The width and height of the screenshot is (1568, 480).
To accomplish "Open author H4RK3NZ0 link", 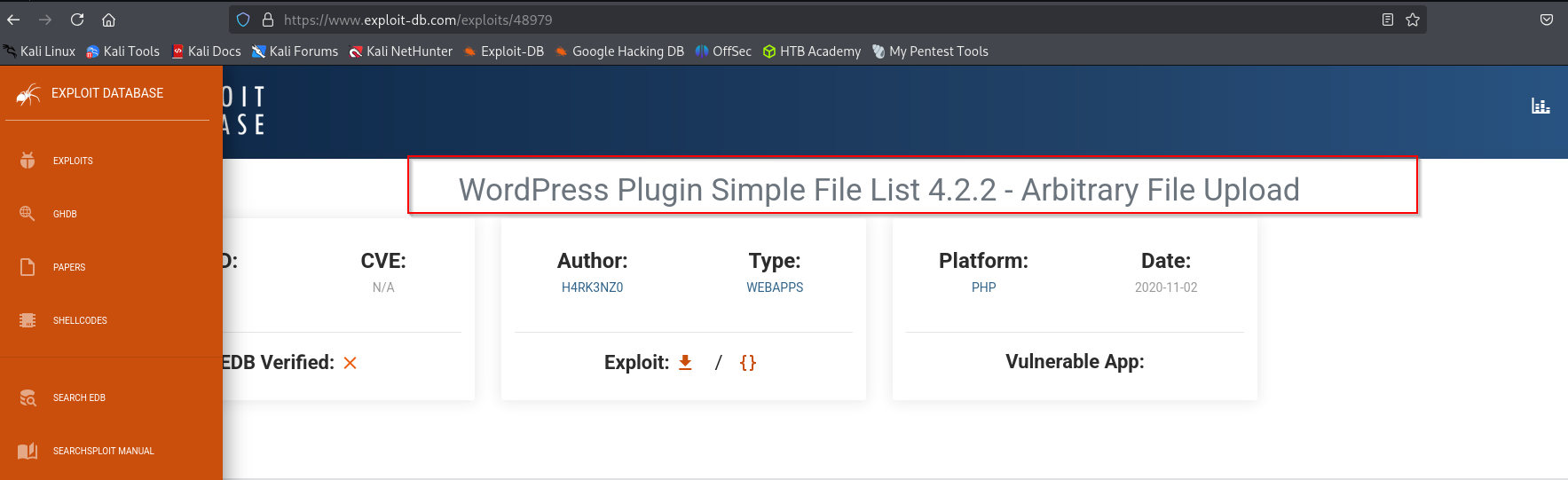I will [x=592, y=287].
